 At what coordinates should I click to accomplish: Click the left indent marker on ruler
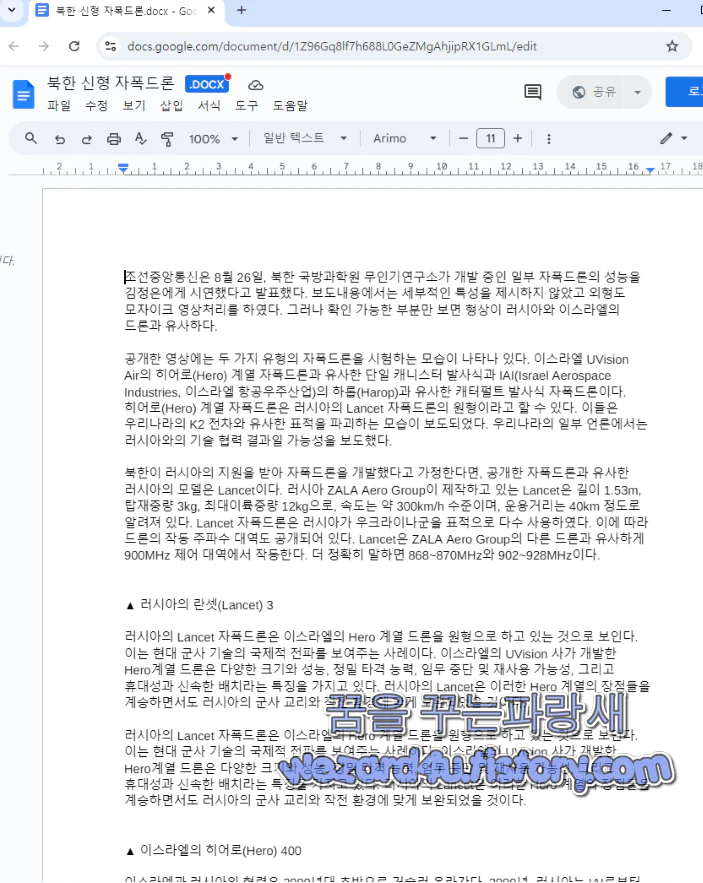123,168
